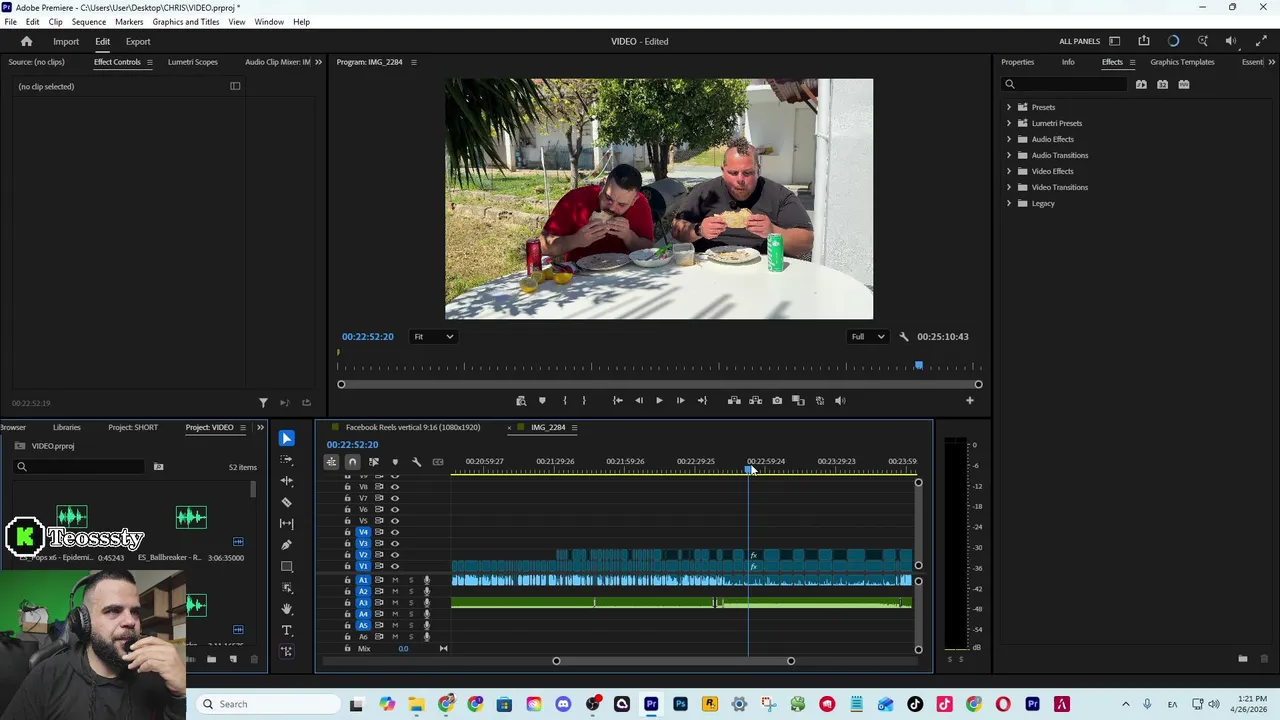Show overflow tabs in Source panel group

point(319,62)
